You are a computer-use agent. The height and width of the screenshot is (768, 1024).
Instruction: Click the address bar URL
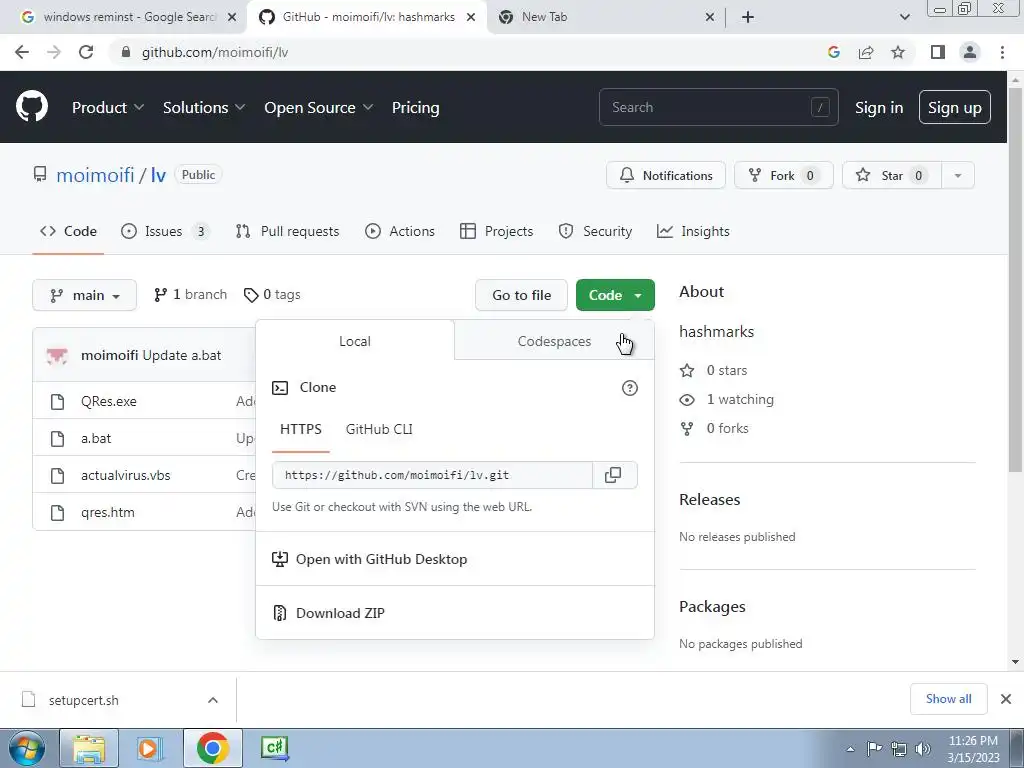pyautogui.click(x=215, y=52)
